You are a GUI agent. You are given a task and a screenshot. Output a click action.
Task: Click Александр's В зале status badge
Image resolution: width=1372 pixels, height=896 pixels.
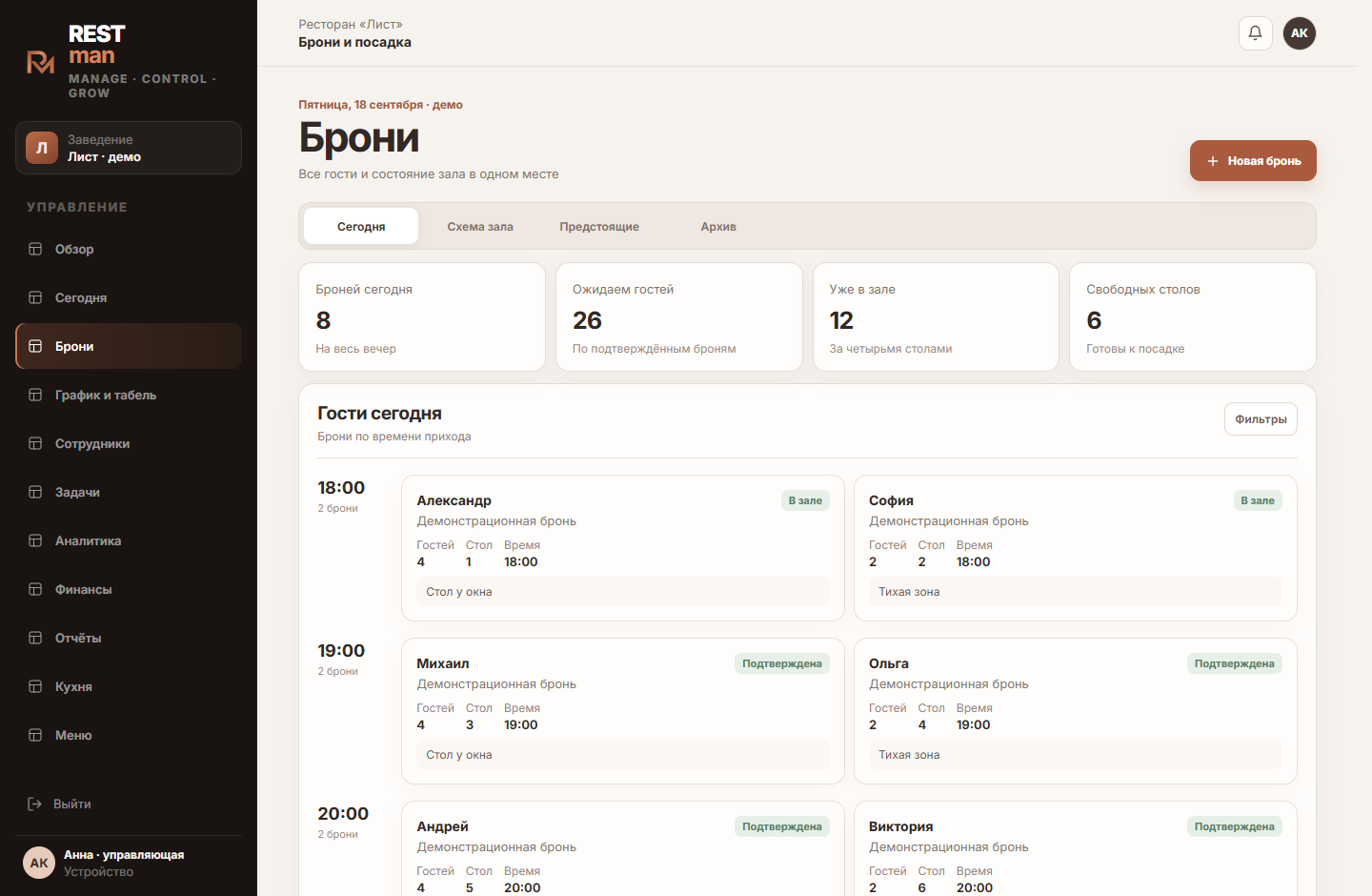(805, 500)
